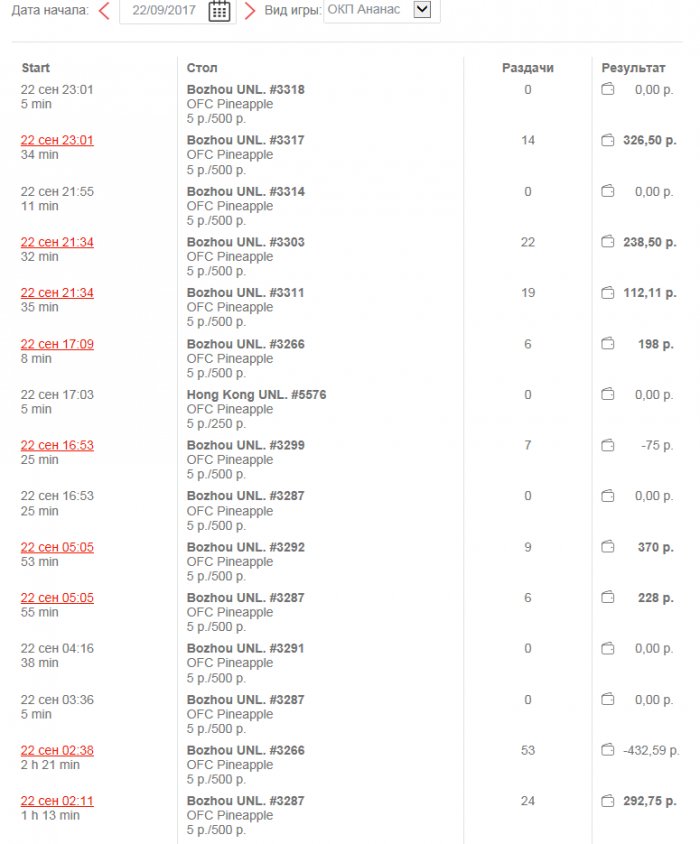
Task: Open the 22 сен 16:53 session link
Action: [57, 445]
